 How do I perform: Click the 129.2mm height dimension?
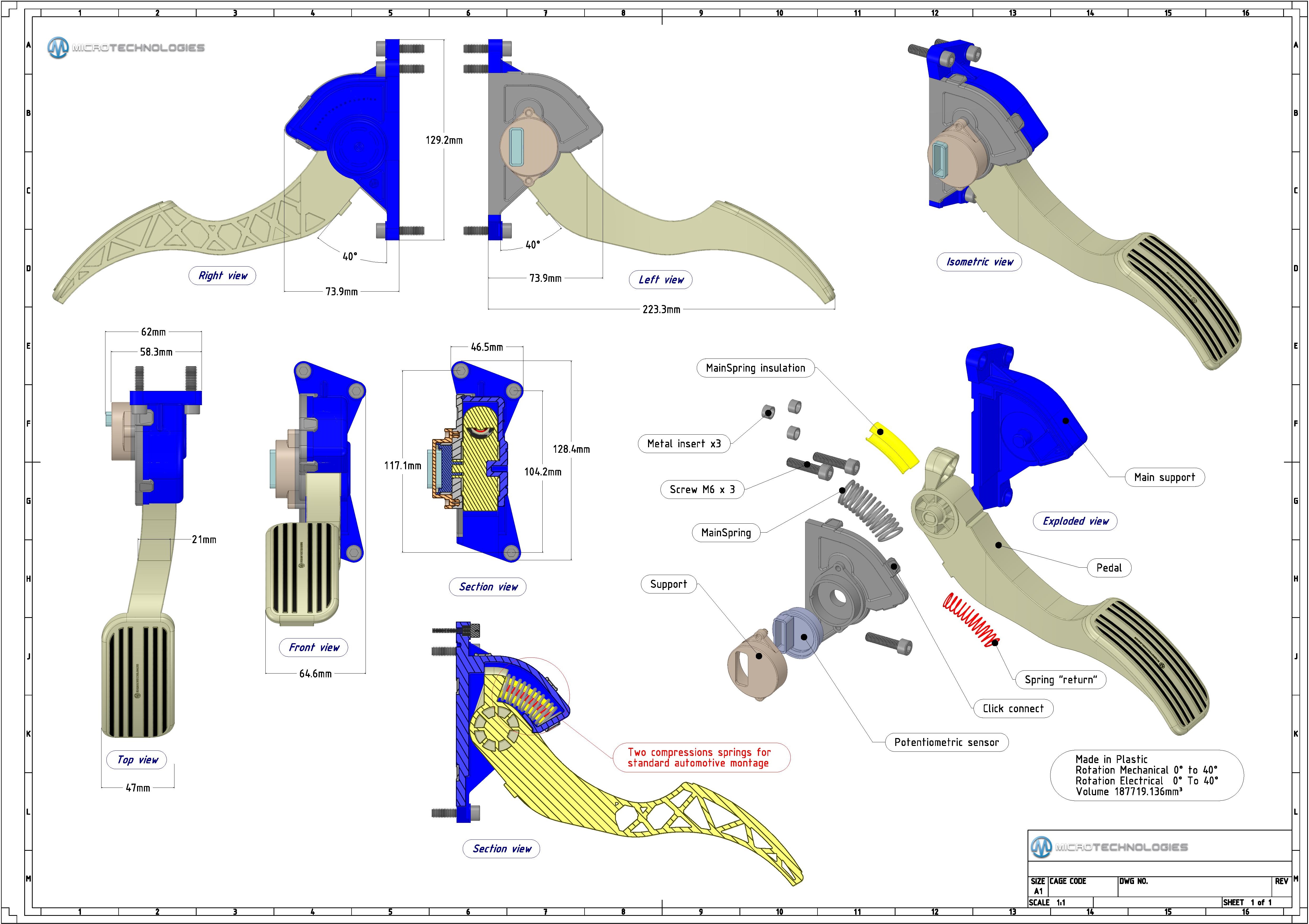(x=444, y=140)
